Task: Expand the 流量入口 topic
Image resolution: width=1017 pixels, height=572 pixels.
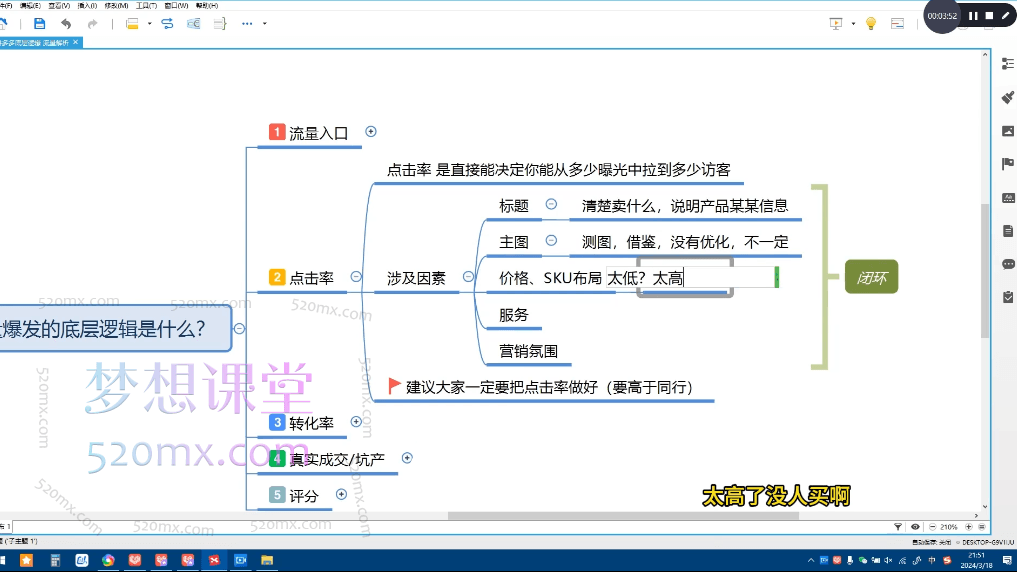Action: pos(371,132)
